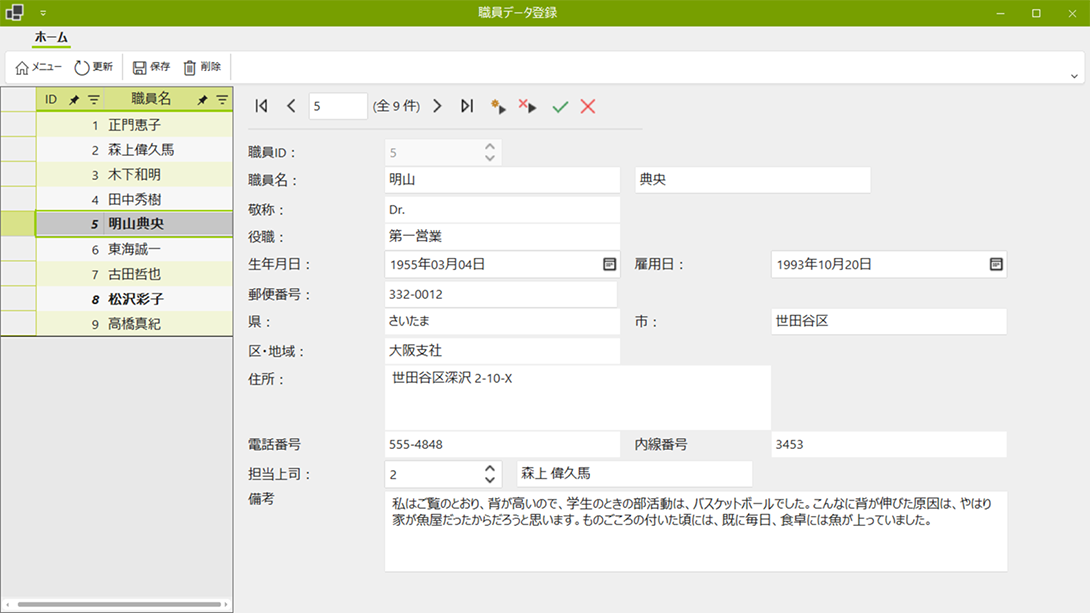Image resolution: width=1090 pixels, height=613 pixels.
Task: Select row 高橋真紀 in the list
Action: (134, 324)
